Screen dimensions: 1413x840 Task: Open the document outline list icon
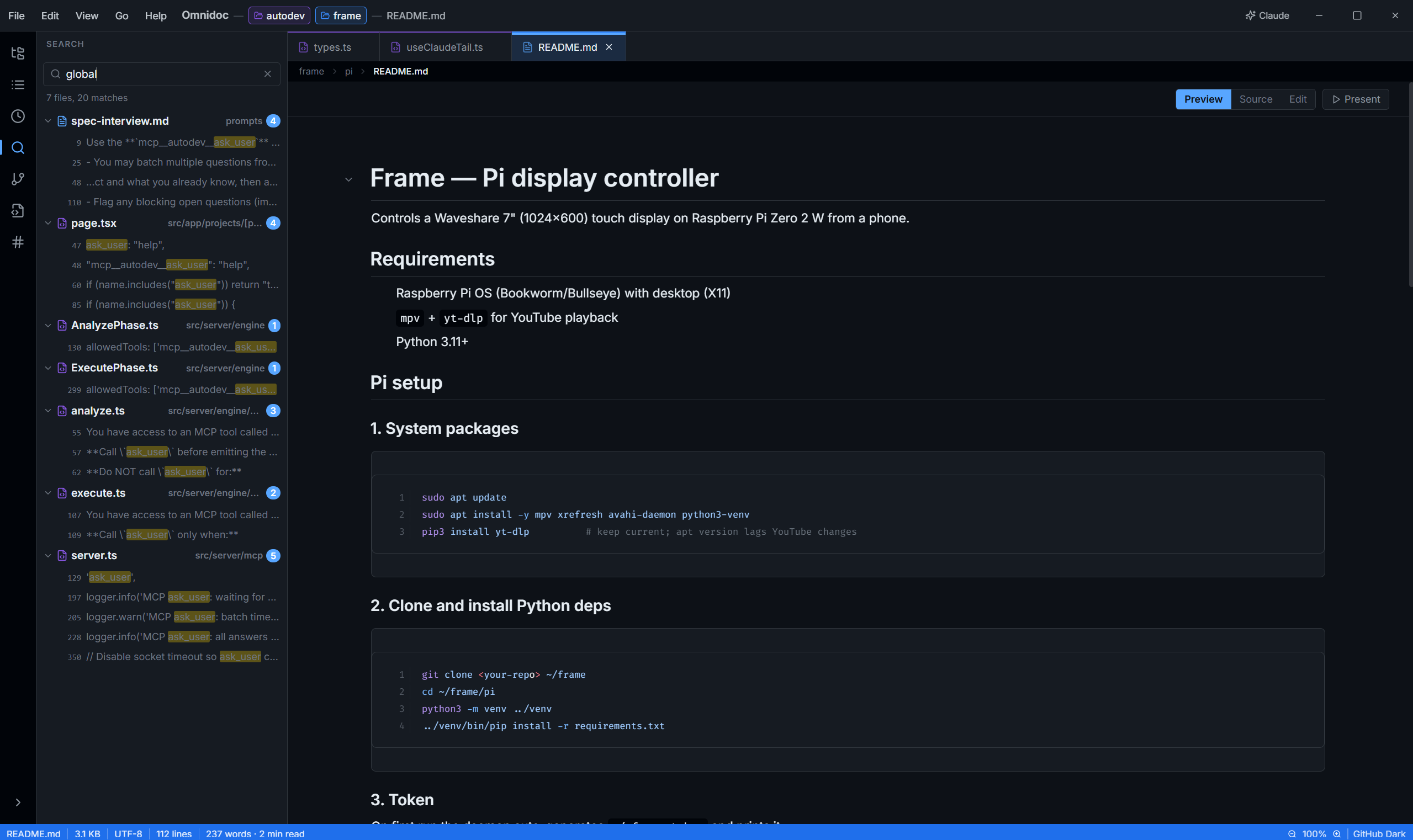pos(18,85)
